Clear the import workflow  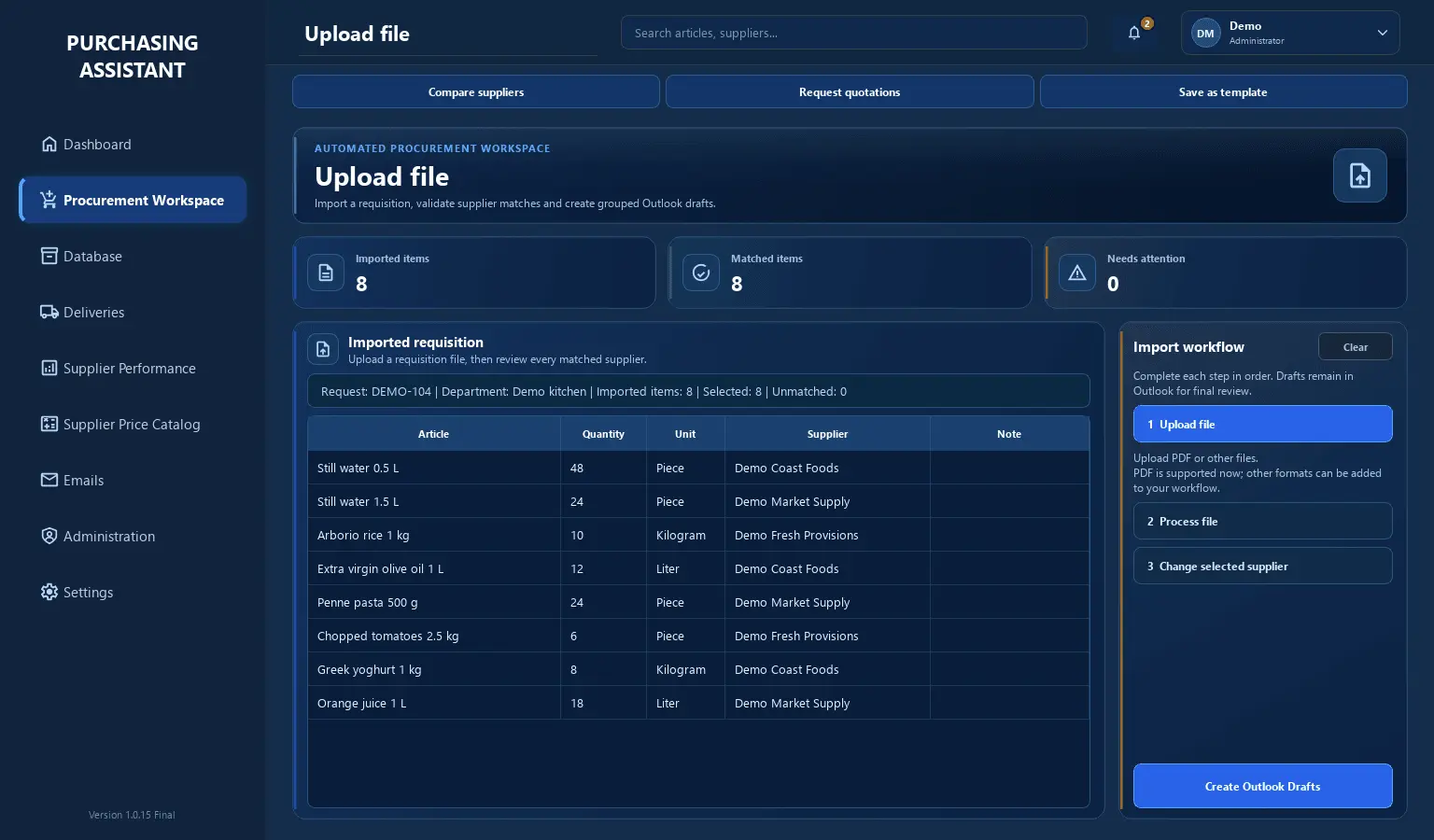1356,346
